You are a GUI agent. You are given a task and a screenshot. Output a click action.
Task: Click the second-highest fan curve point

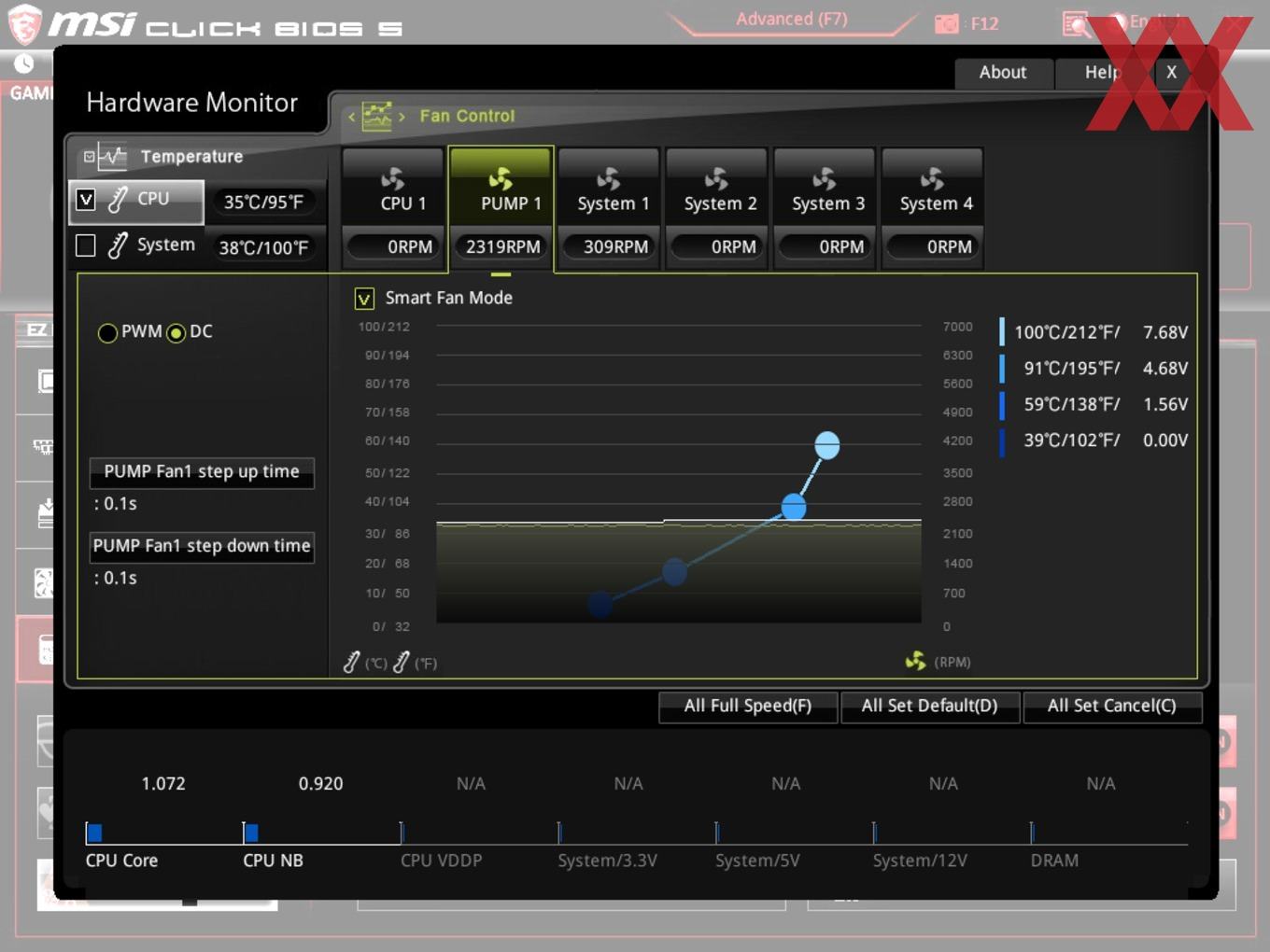[794, 507]
